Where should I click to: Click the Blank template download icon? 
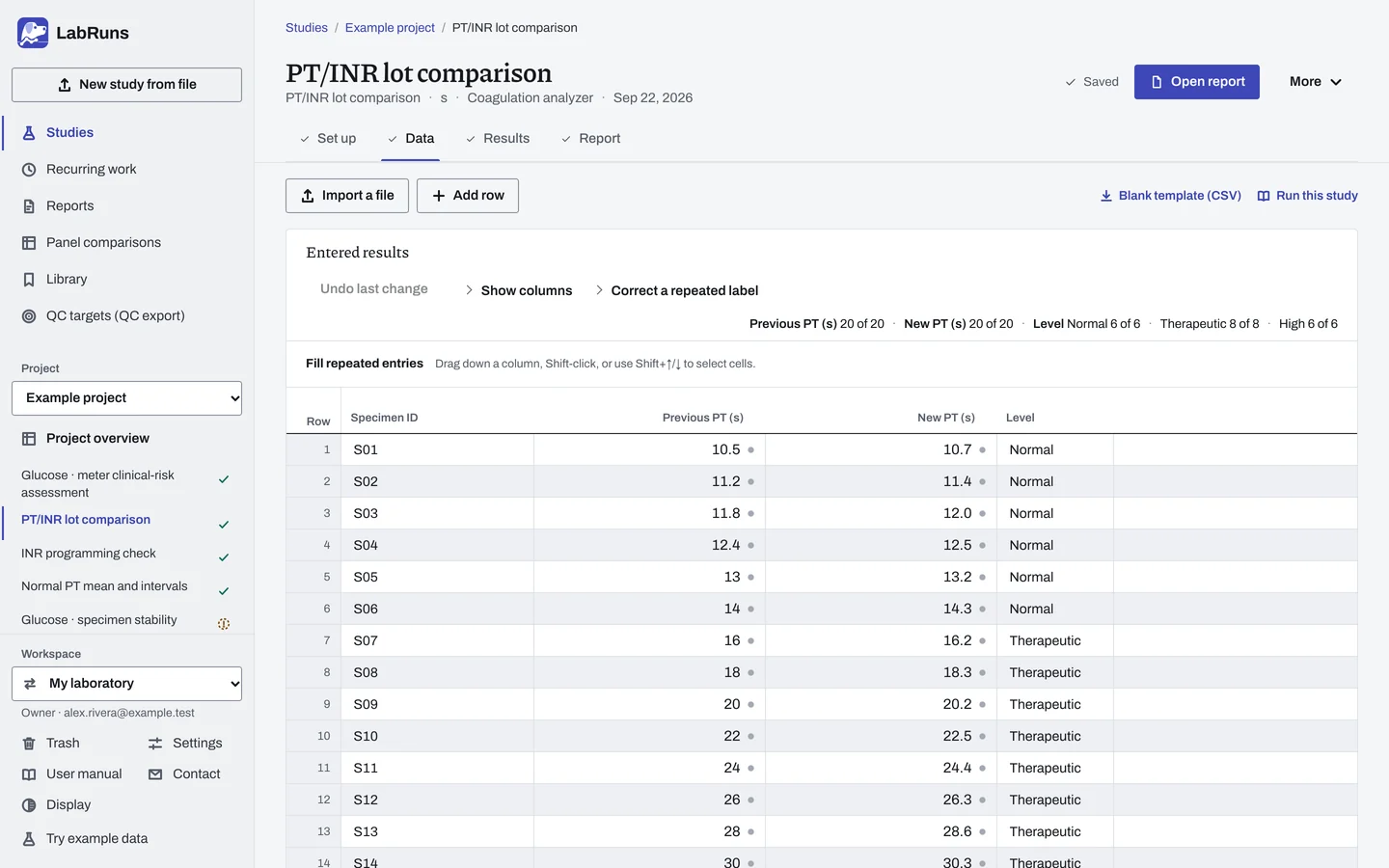click(1106, 196)
